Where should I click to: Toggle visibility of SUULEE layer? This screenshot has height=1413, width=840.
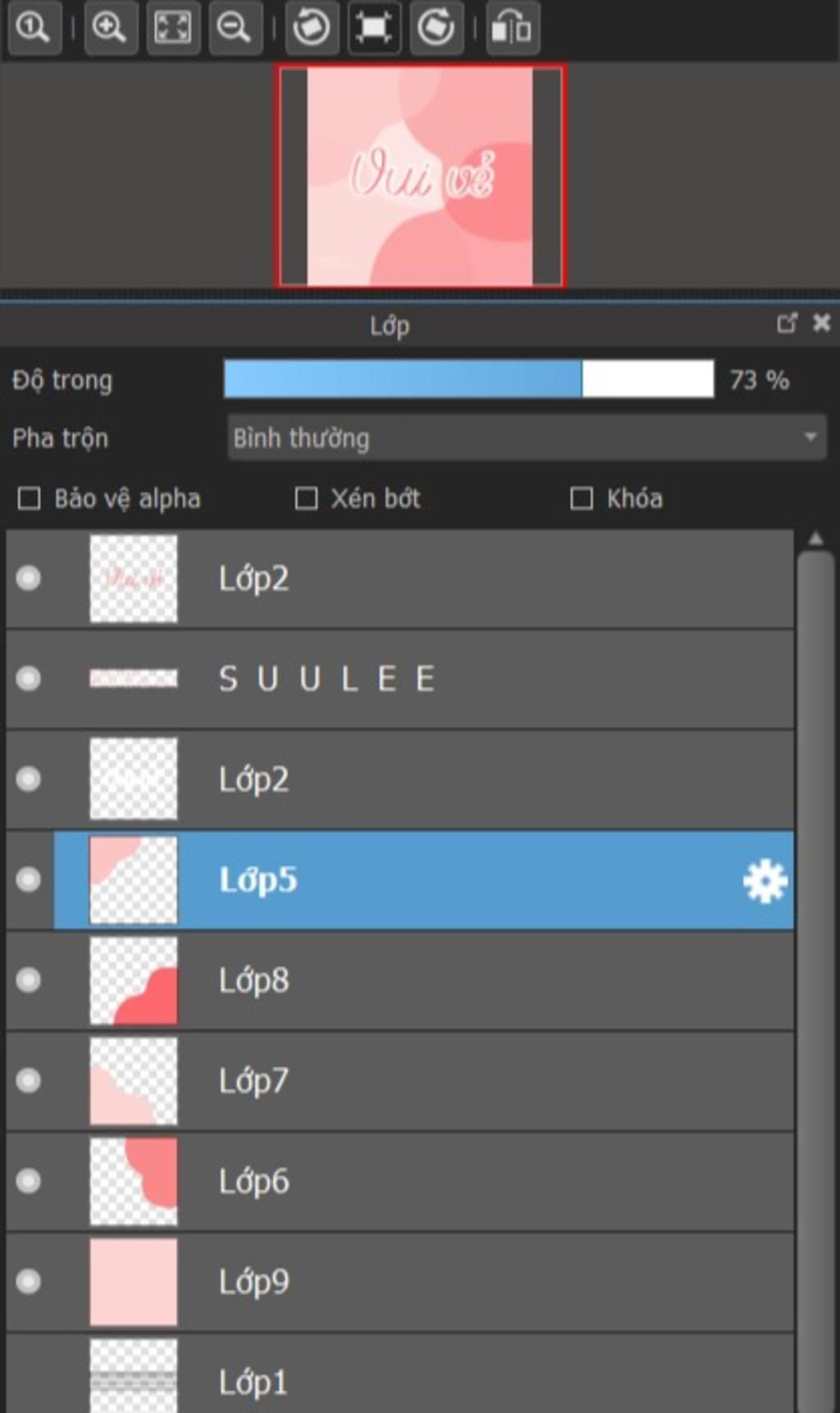29,679
